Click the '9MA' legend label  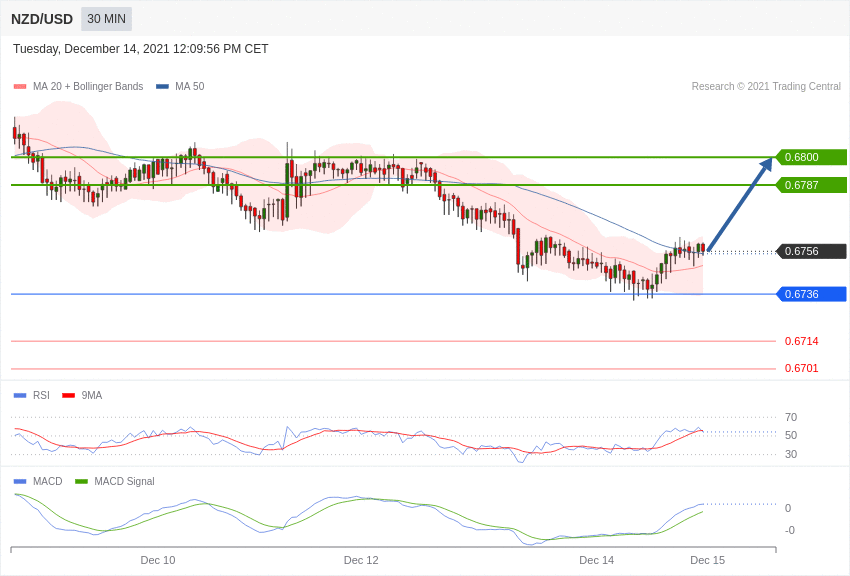[92, 396]
